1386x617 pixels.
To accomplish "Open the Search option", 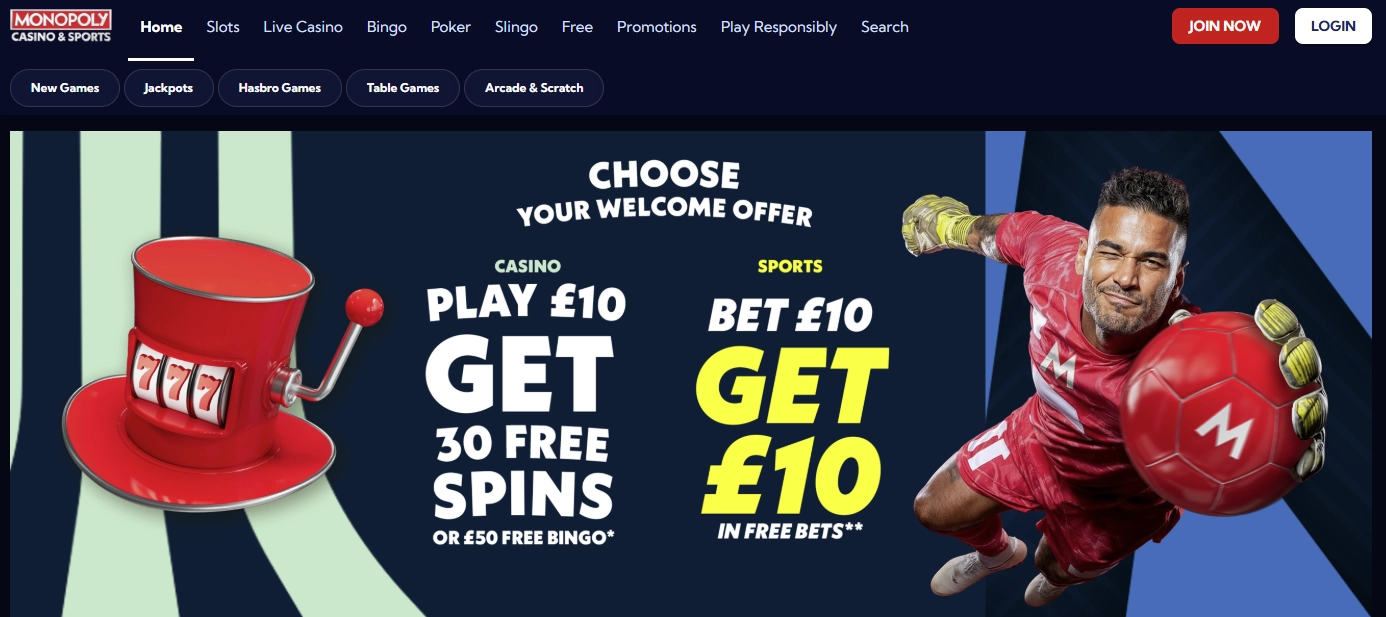I will click(x=885, y=27).
